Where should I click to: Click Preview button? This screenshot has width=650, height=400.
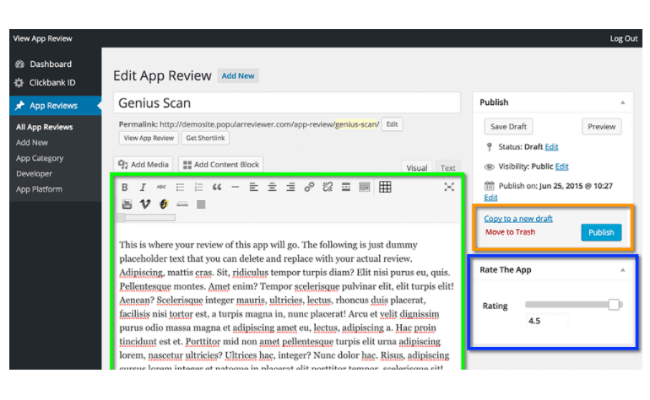(x=601, y=127)
